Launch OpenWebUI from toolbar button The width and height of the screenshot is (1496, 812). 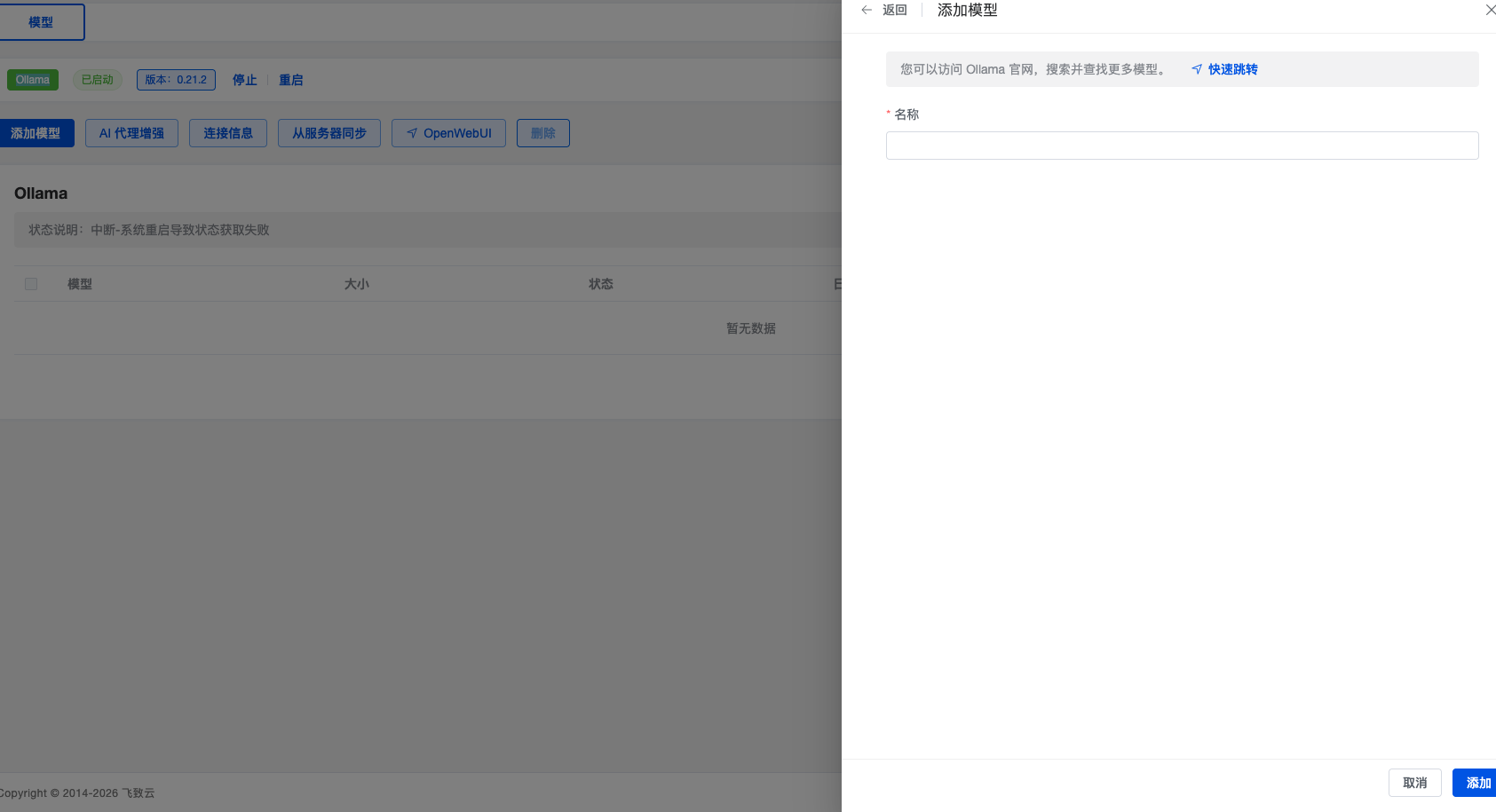[448, 133]
